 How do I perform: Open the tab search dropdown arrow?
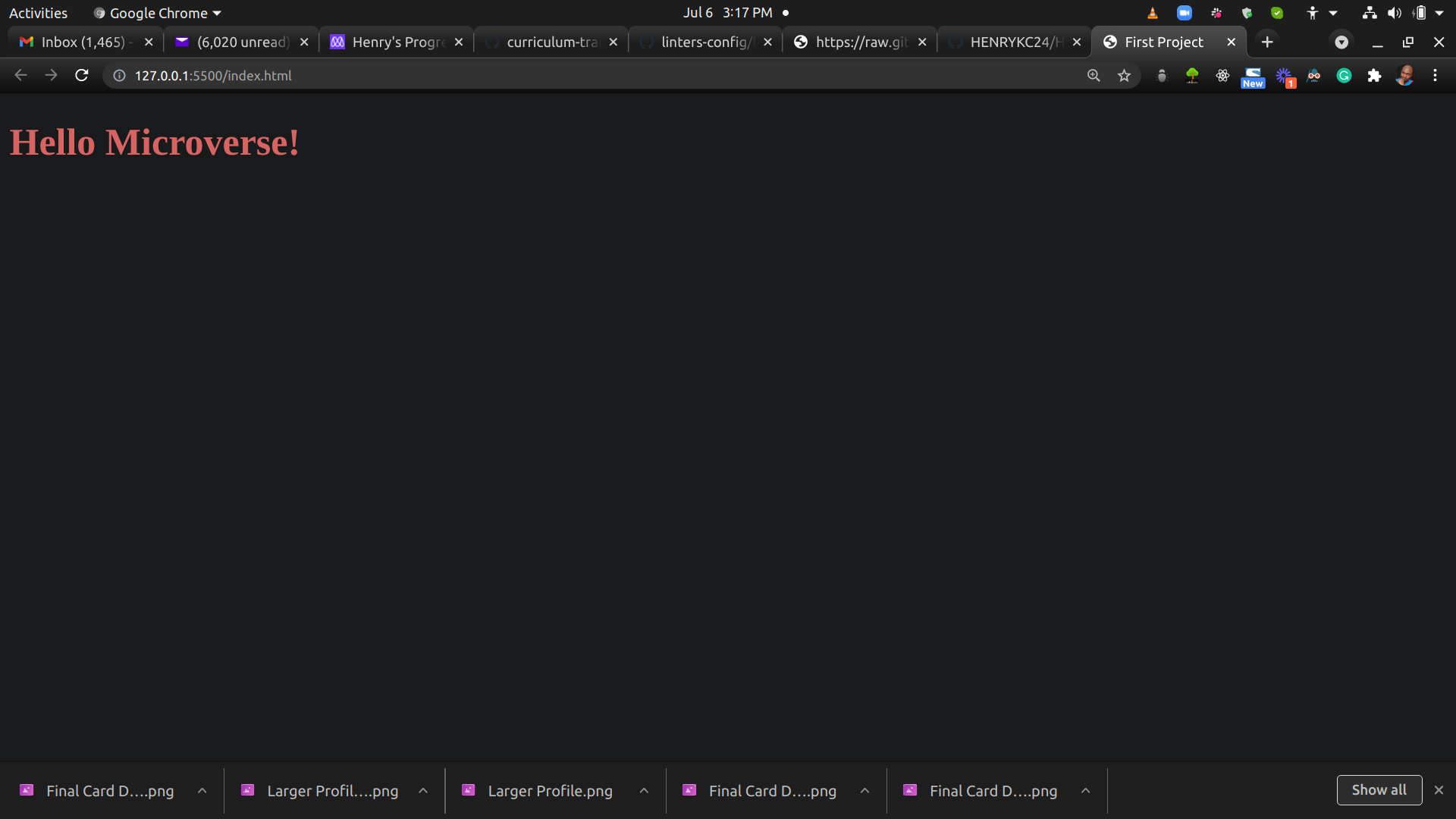click(x=1341, y=42)
